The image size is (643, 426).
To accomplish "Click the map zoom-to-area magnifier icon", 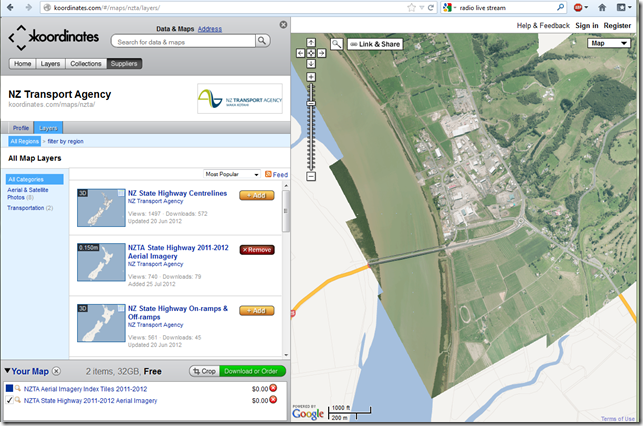I will click(337, 44).
